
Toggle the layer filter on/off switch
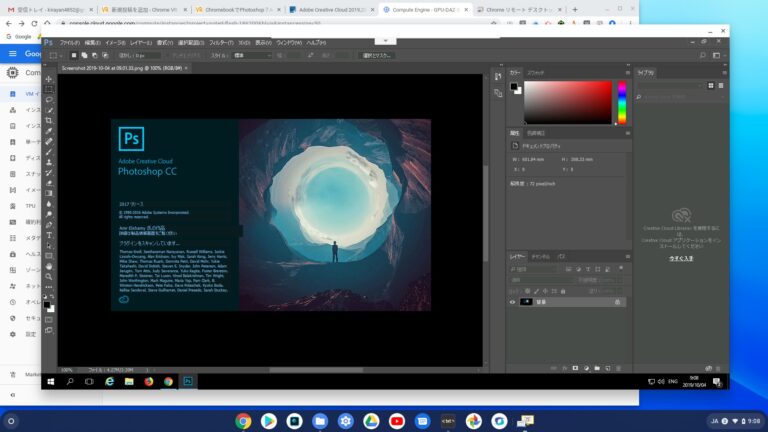621,268
